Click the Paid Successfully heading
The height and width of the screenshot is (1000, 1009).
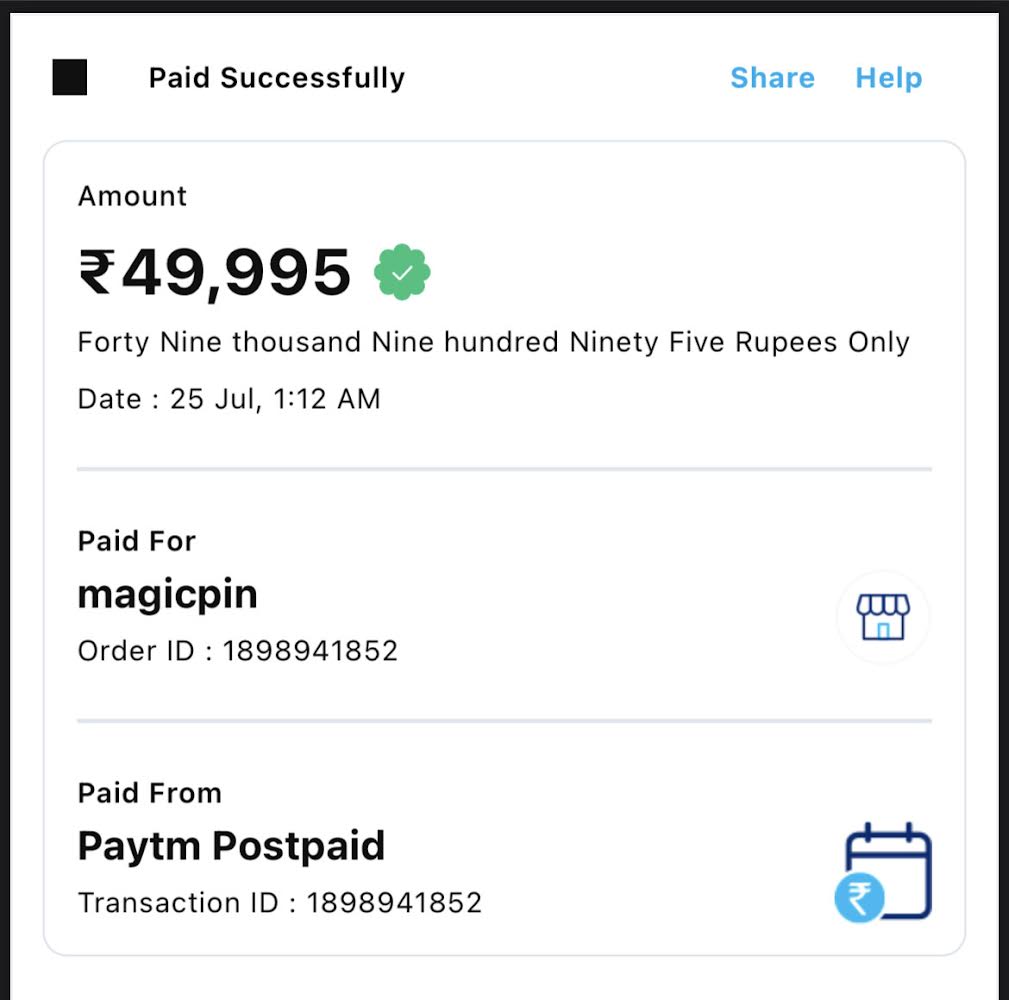[x=277, y=78]
